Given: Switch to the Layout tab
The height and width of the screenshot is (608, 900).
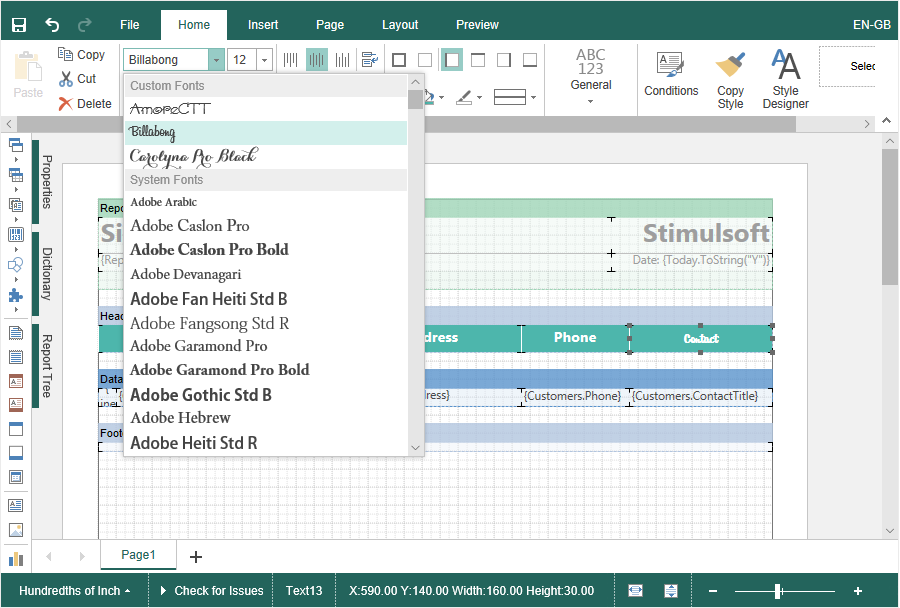Looking at the screenshot, I should point(400,25).
